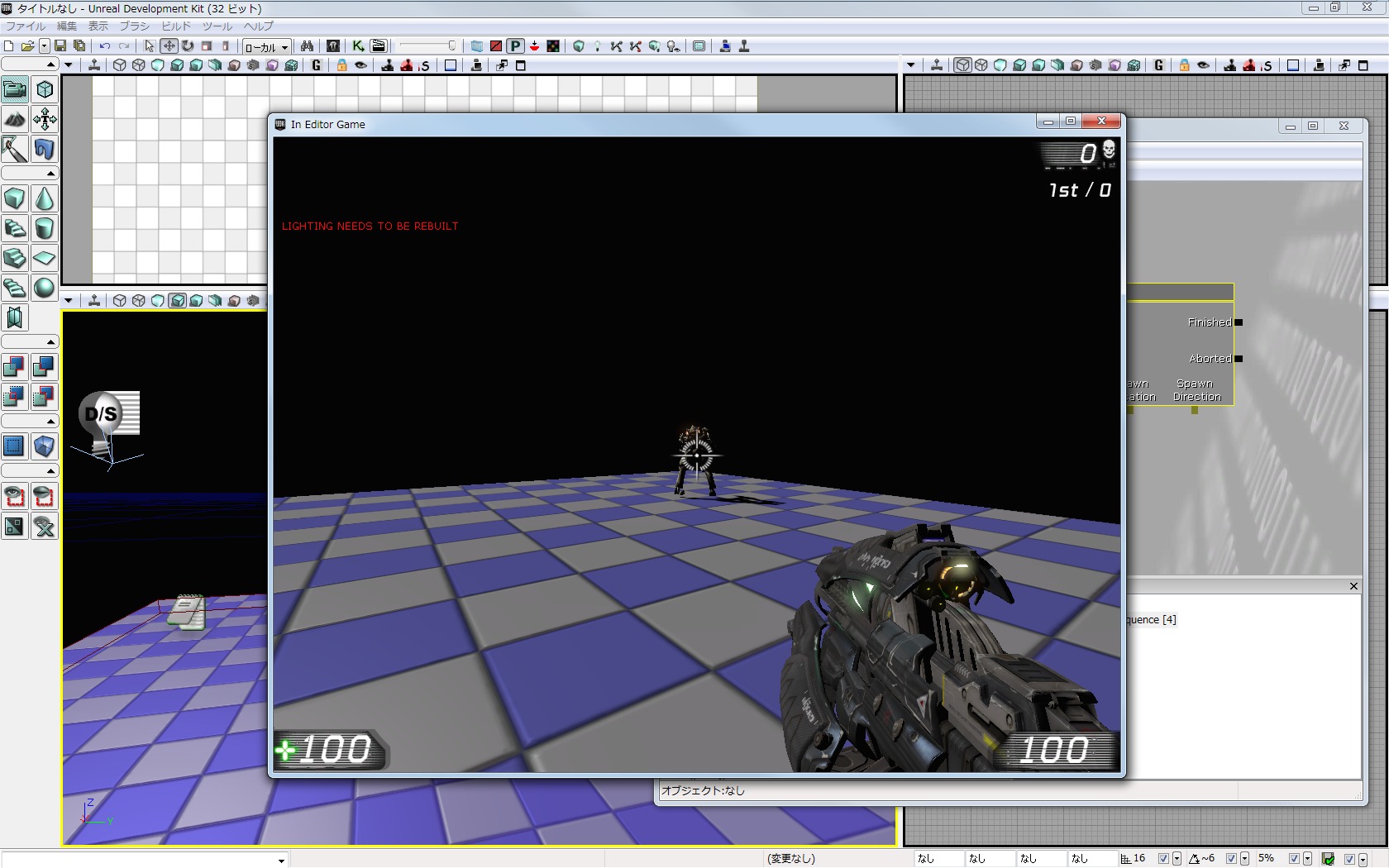Toggle the P physics play button
1389x868 pixels.
[x=515, y=46]
